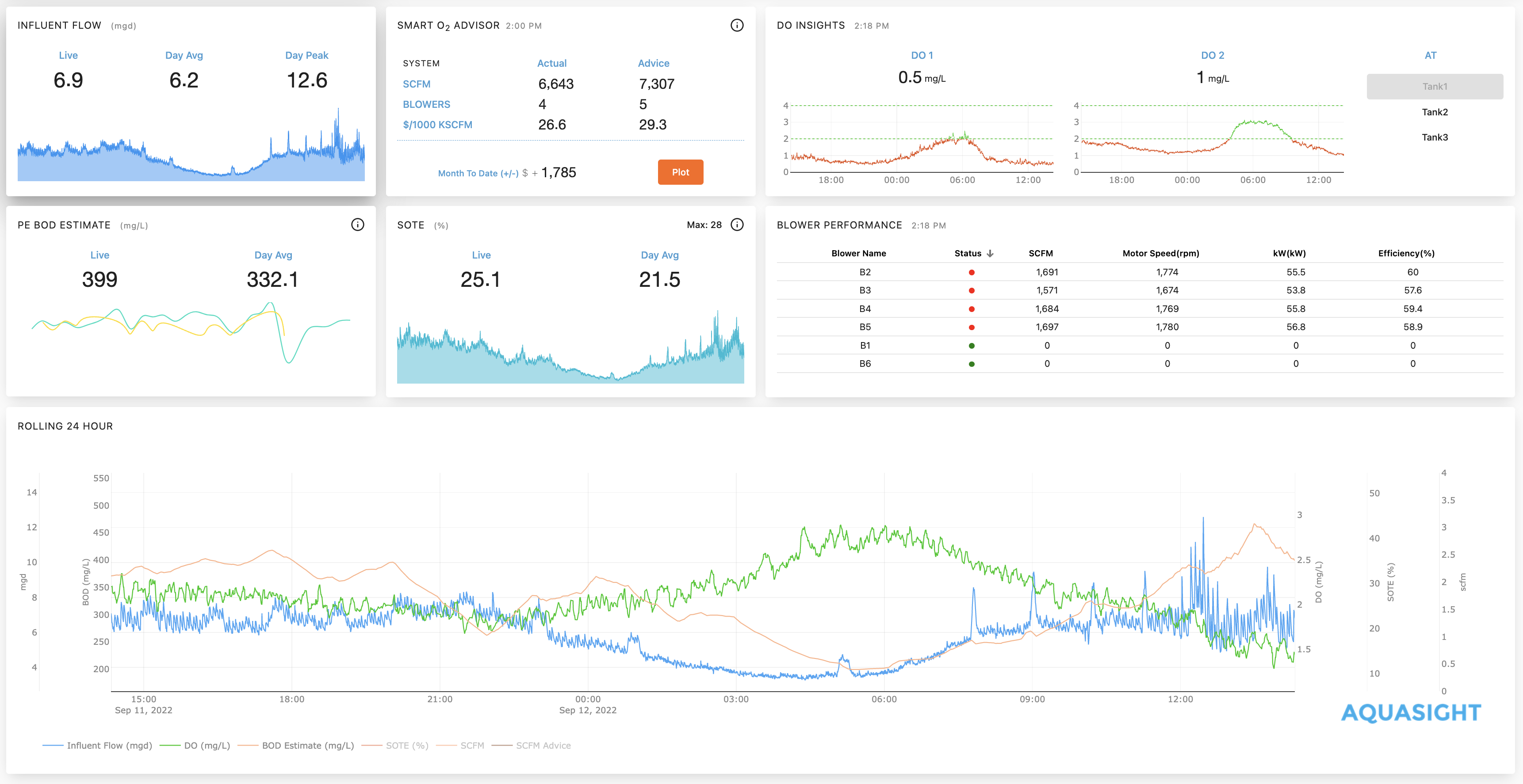Switch to Tank2 in DO Insights

coord(1434,112)
